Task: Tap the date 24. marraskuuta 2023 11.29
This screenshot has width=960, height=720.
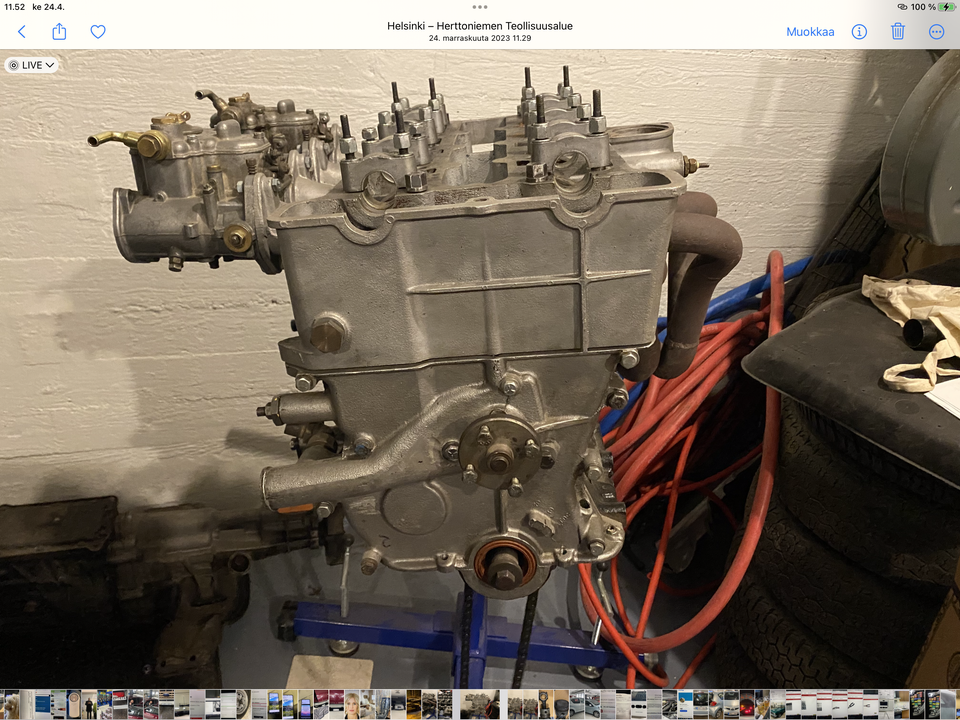Action: point(480,38)
